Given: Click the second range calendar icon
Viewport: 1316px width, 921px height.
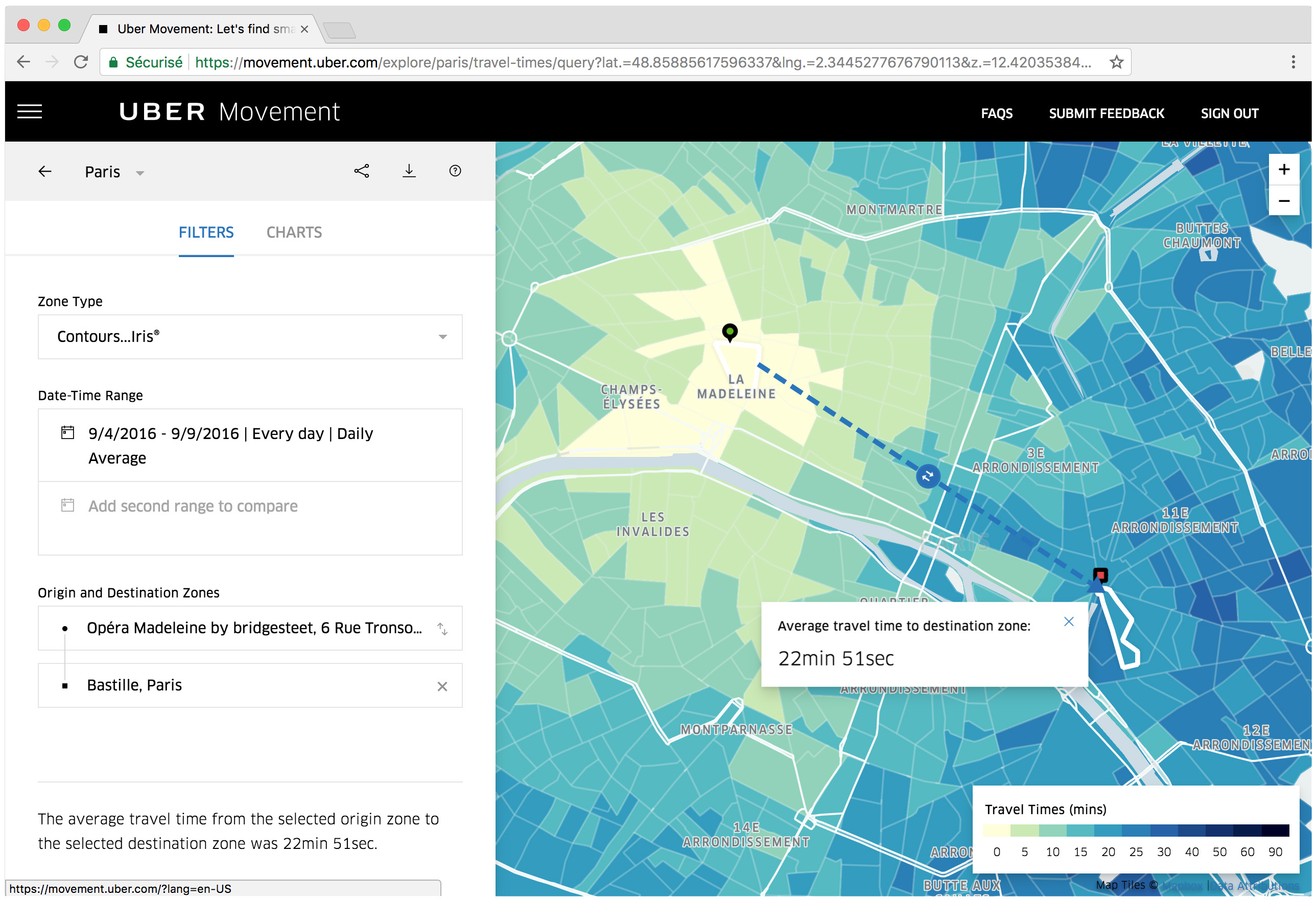Looking at the screenshot, I should pyautogui.click(x=67, y=505).
